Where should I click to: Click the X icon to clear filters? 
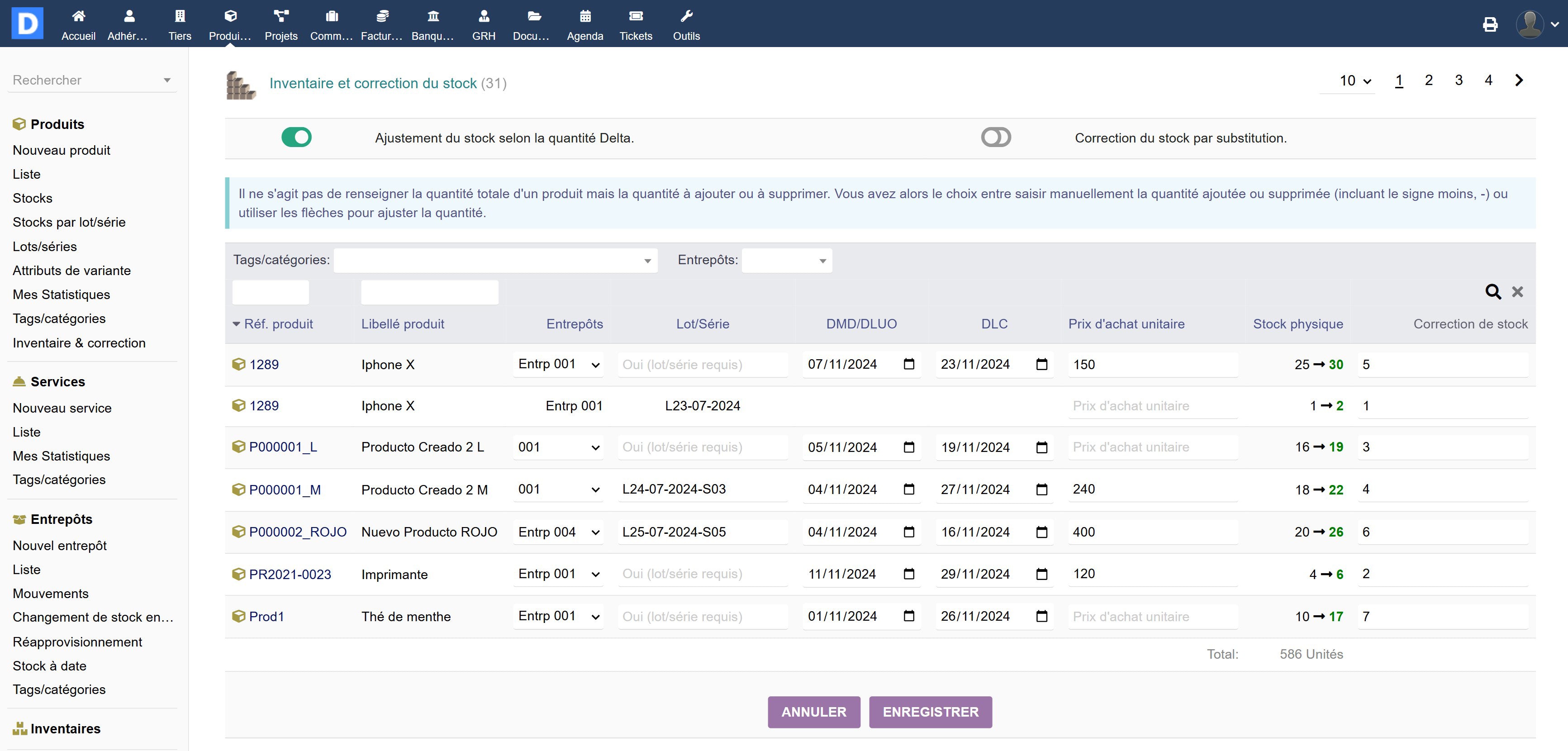(1517, 291)
